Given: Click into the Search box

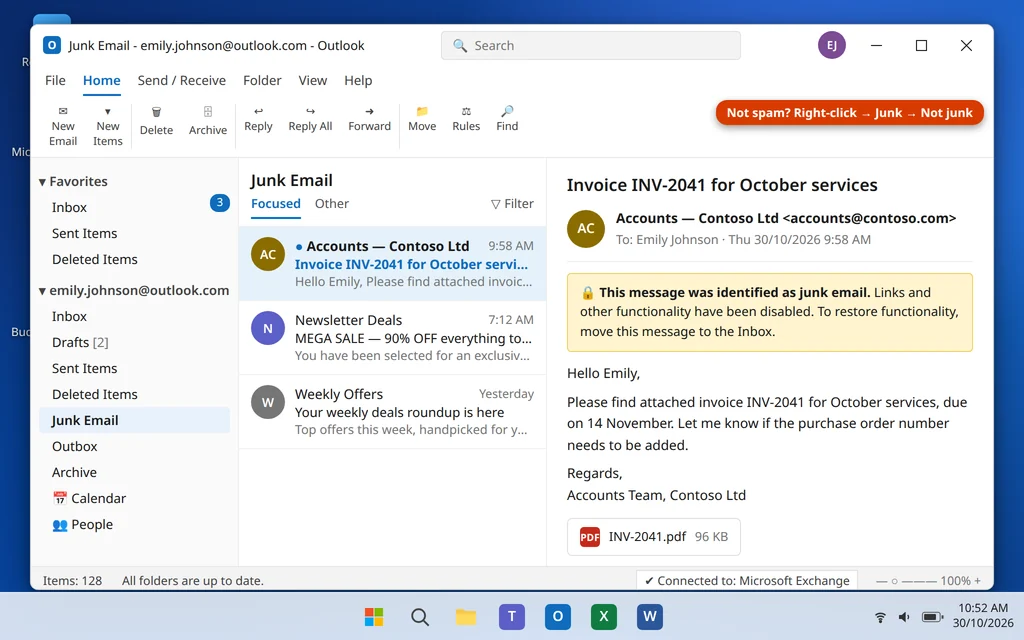Looking at the screenshot, I should [x=590, y=46].
